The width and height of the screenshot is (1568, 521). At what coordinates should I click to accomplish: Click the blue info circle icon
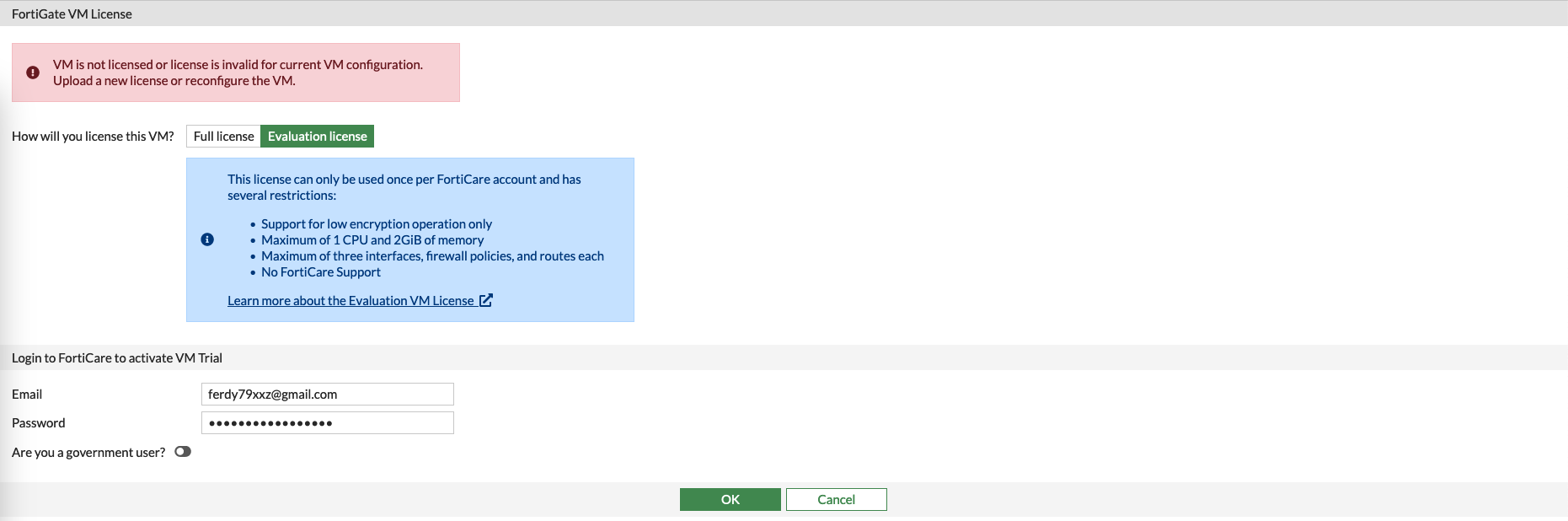tap(207, 239)
